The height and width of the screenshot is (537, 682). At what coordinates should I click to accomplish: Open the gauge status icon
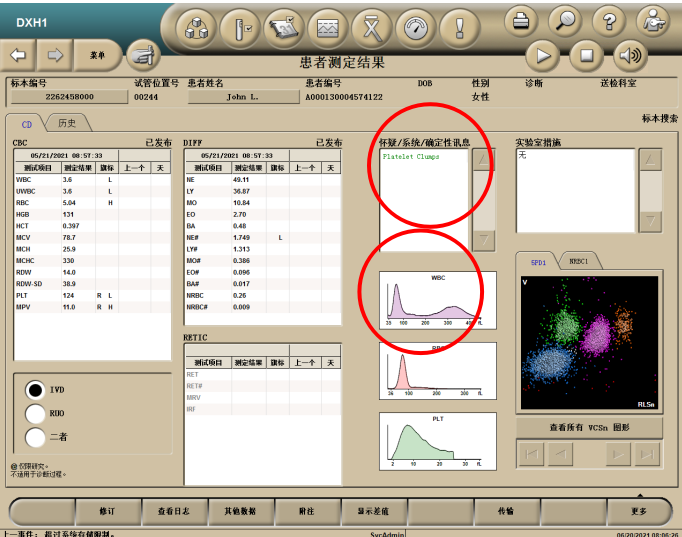(416, 28)
